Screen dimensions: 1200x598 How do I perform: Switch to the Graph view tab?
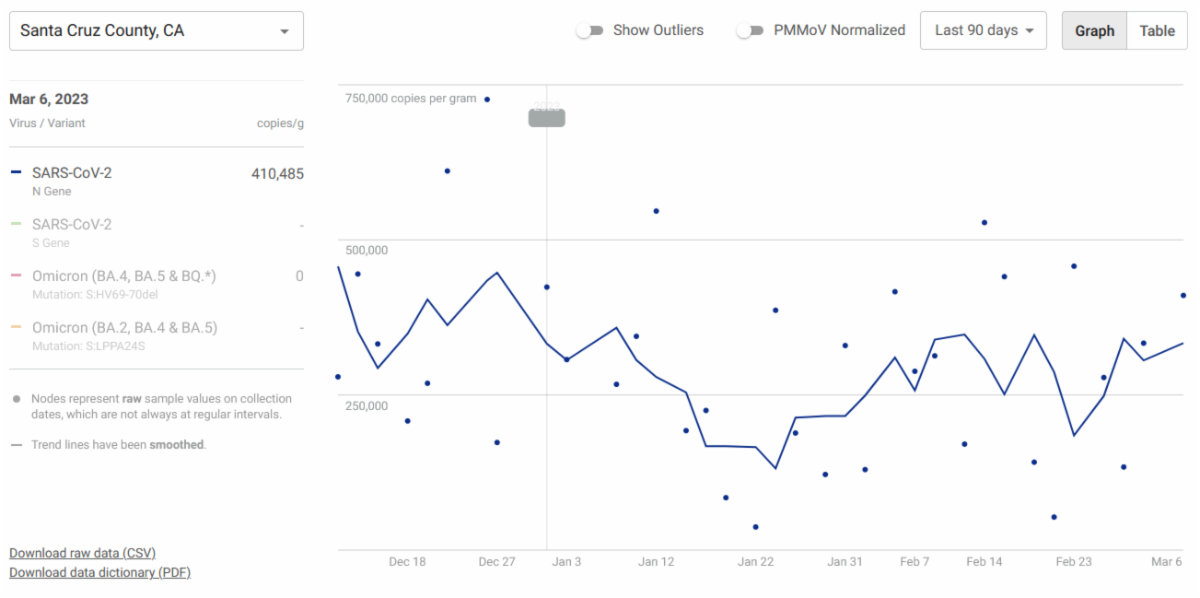coord(1094,31)
